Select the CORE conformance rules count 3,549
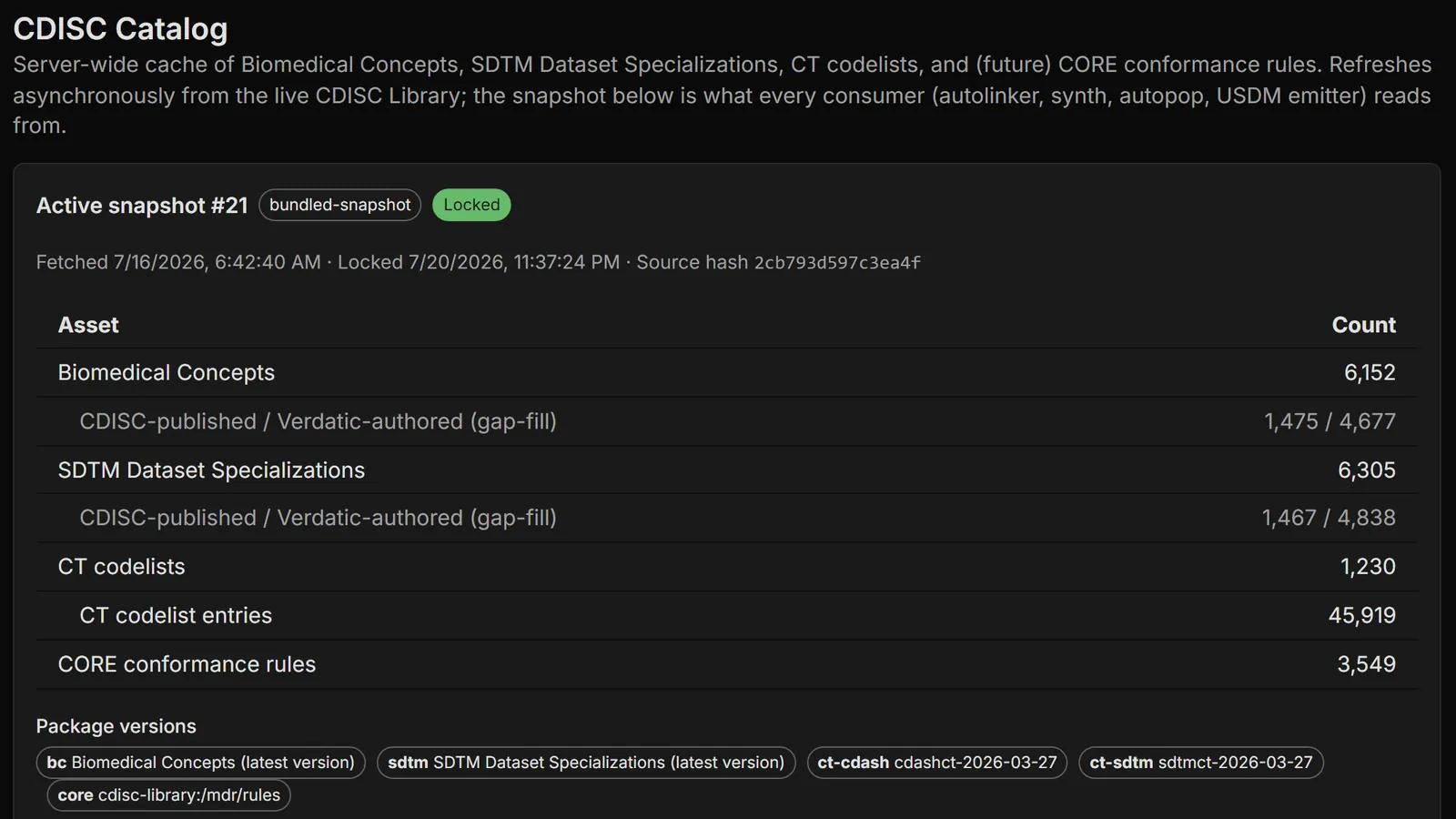 [1366, 664]
